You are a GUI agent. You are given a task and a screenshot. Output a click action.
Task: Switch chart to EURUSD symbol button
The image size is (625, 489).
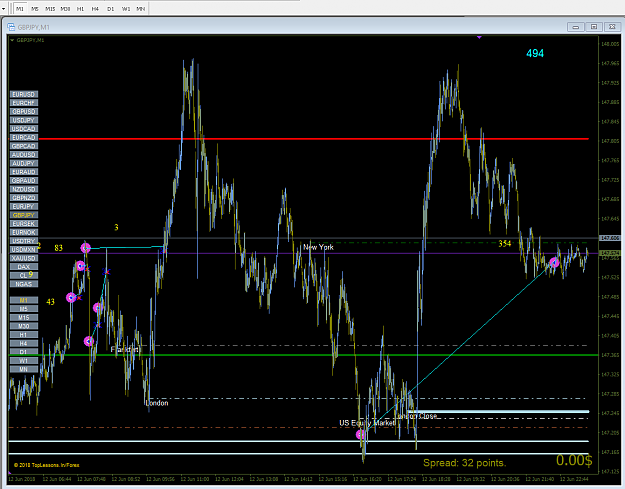pos(24,94)
